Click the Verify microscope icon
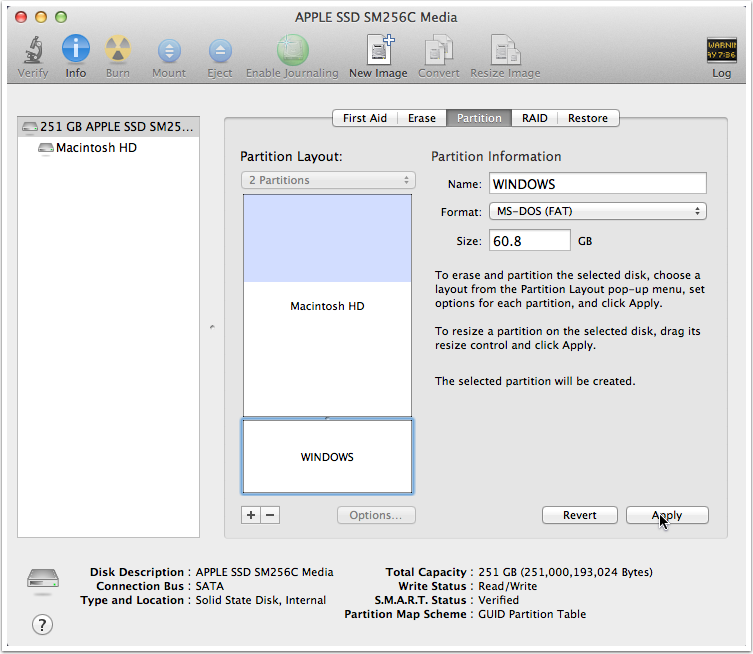753x654 pixels. [33, 50]
